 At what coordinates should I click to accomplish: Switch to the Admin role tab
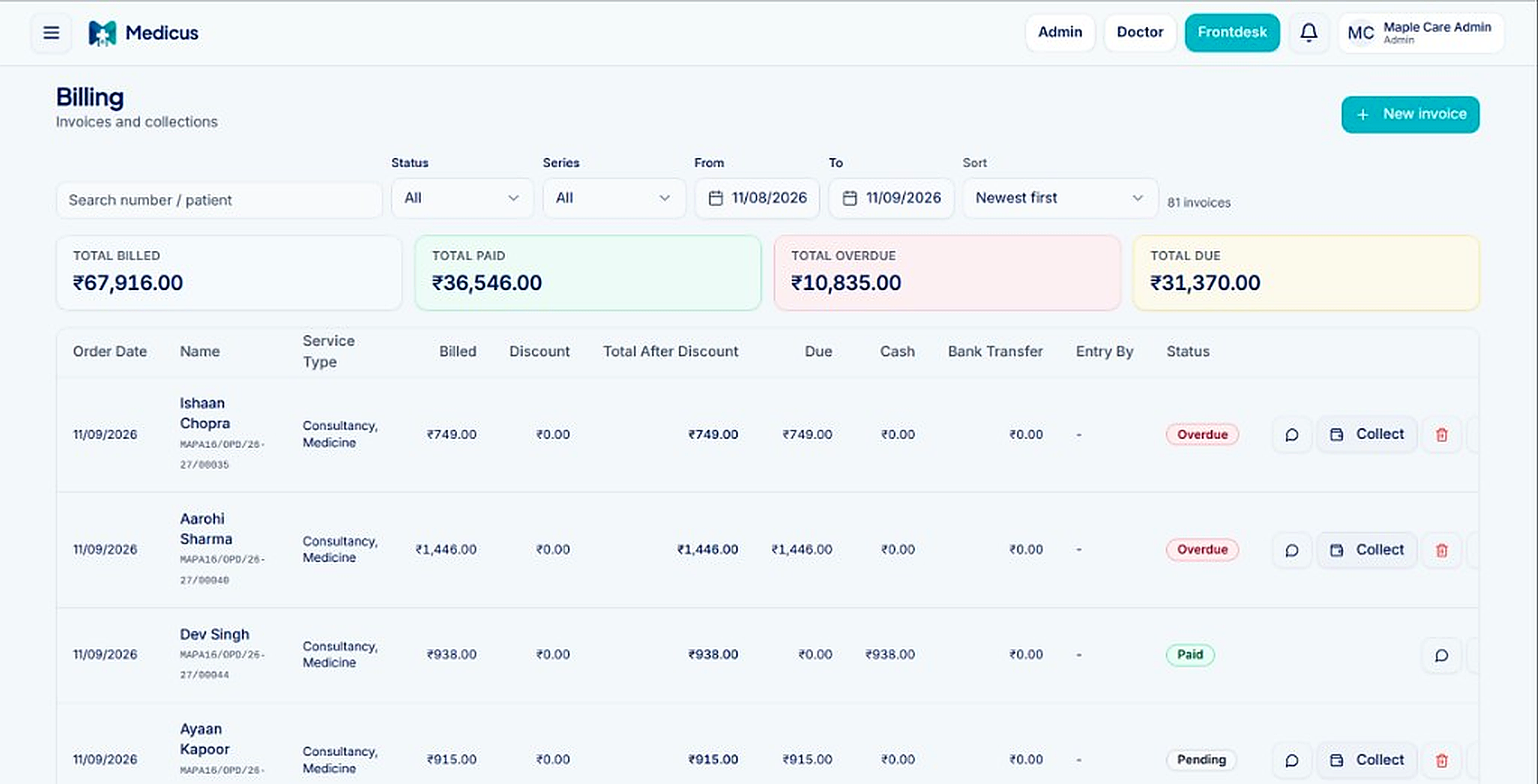(x=1060, y=32)
